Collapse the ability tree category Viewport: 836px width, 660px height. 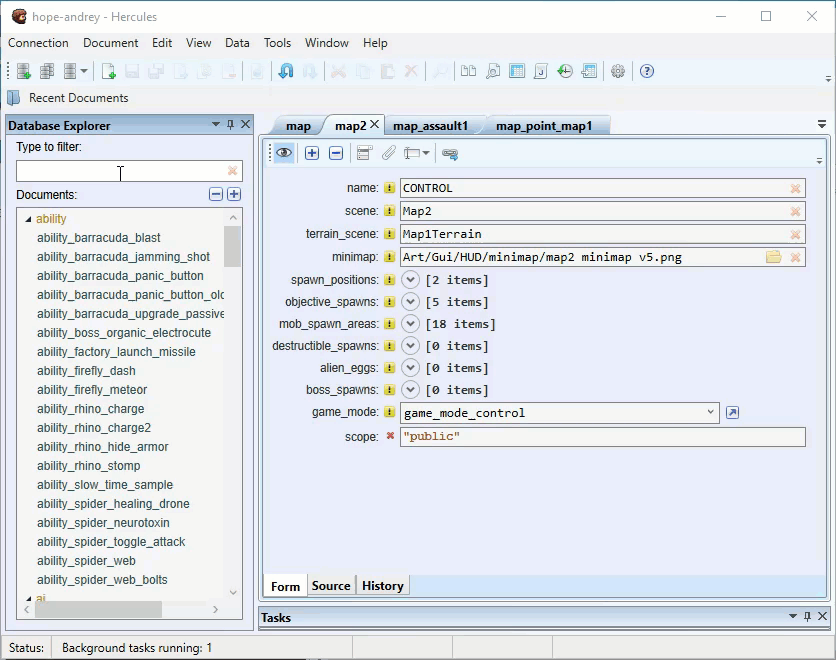28,219
